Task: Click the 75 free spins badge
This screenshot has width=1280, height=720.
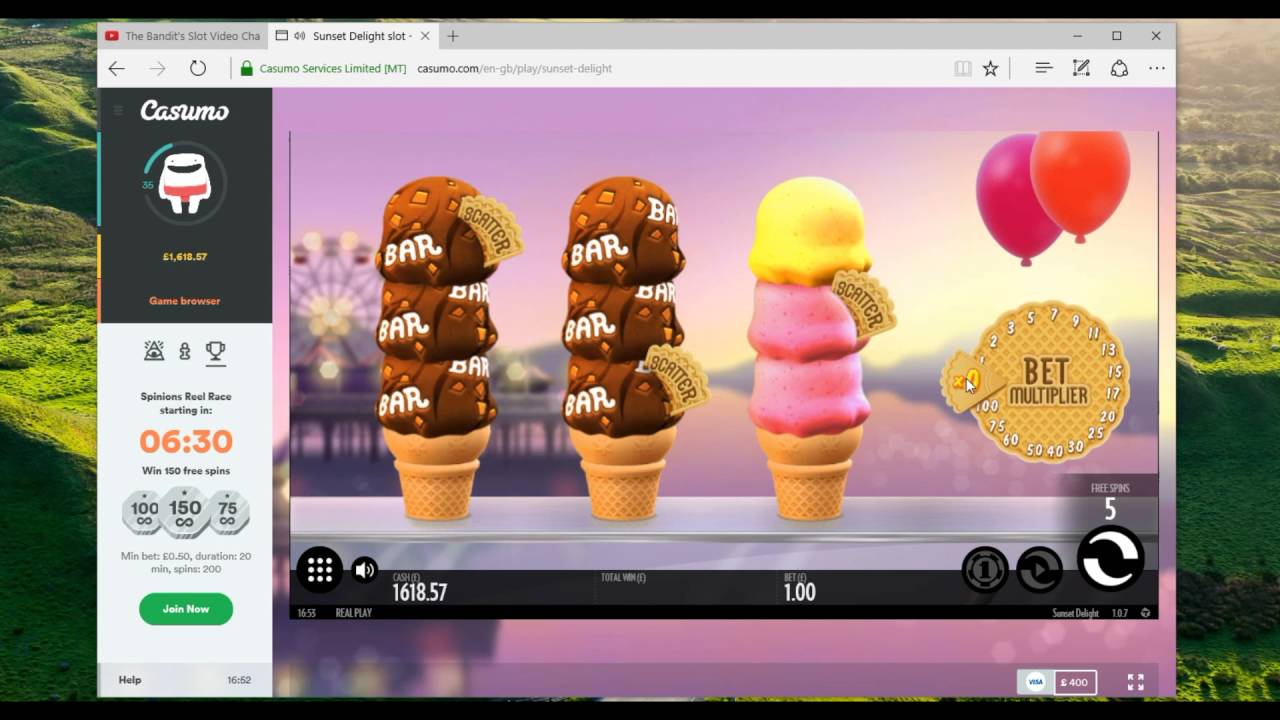Action: (227, 513)
